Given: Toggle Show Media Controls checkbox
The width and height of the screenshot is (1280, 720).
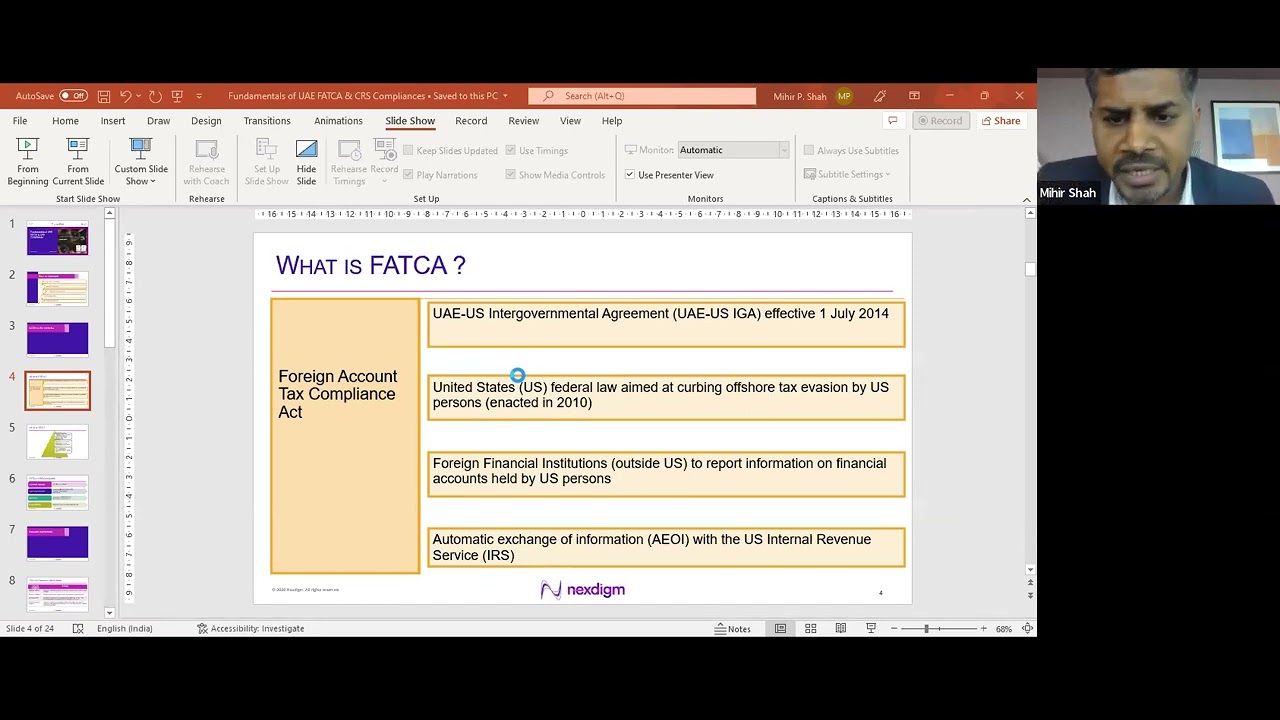Looking at the screenshot, I should click(x=510, y=175).
